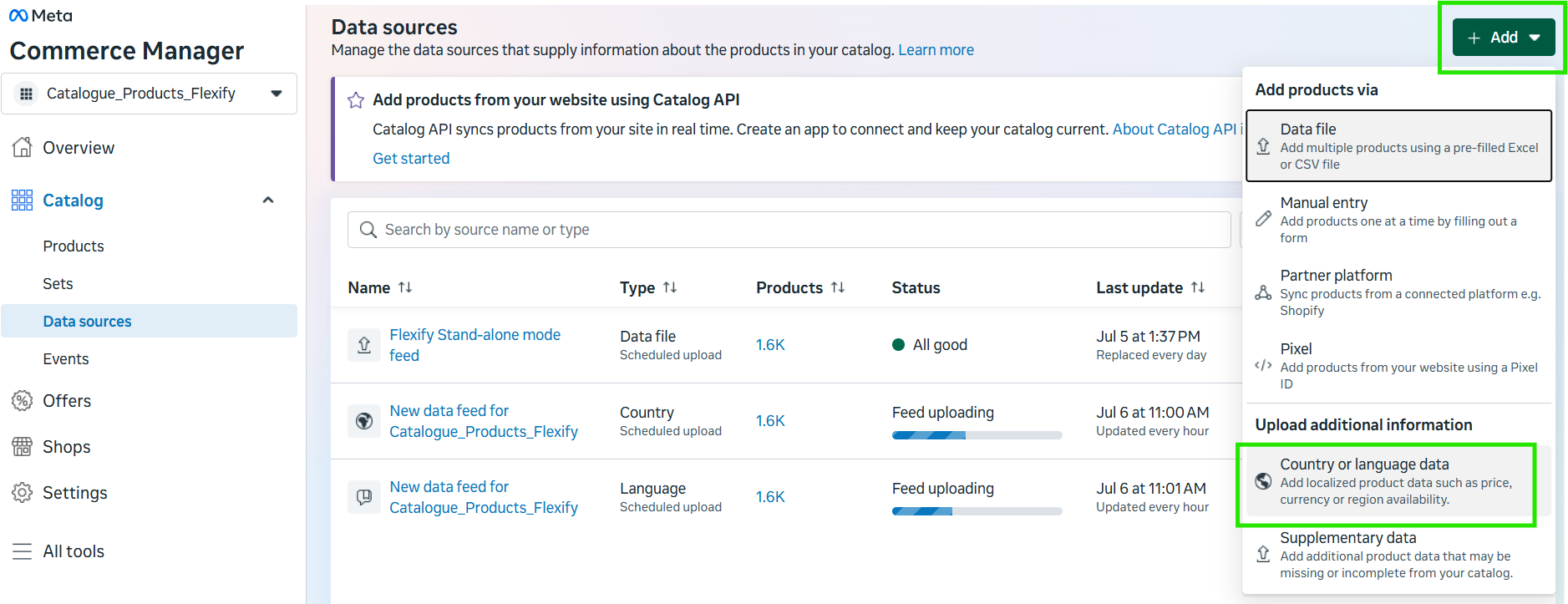Screen dimensions: 1568x604
Task: Click the upload icon of Flexify Stand-alone feed
Action: pos(364,344)
